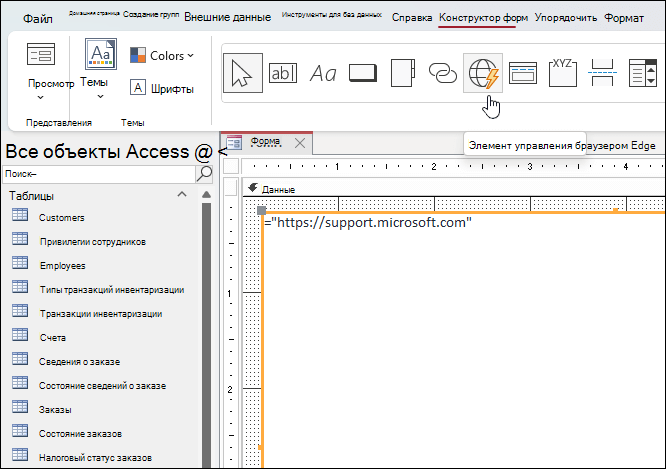Viewport: 666px width, 469px height.
Task: Click the Все объекты Access pane header
Action: pyautogui.click(x=109, y=151)
